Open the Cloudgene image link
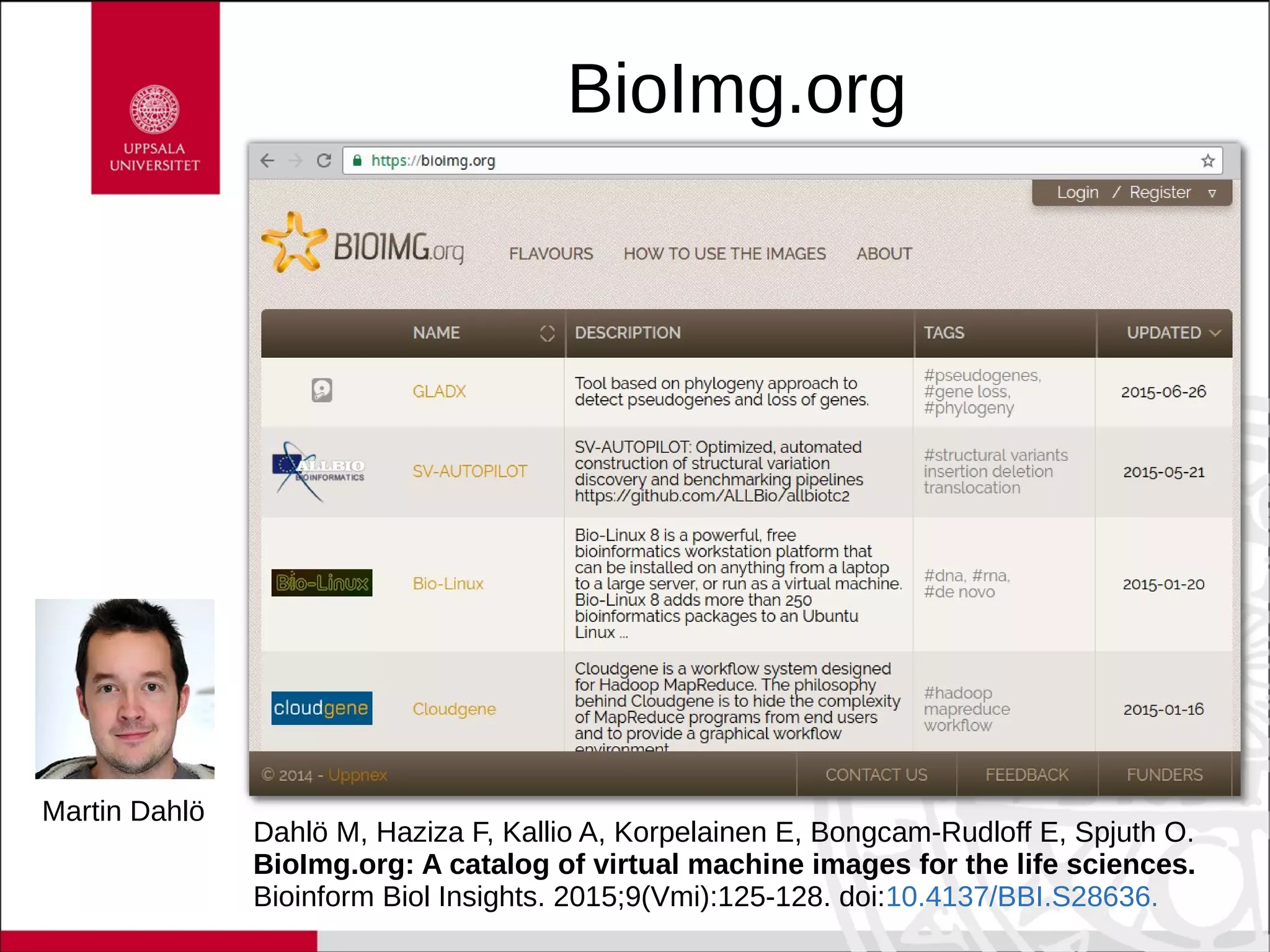Image resolution: width=1270 pixels, height=952 pixels. 454,709
